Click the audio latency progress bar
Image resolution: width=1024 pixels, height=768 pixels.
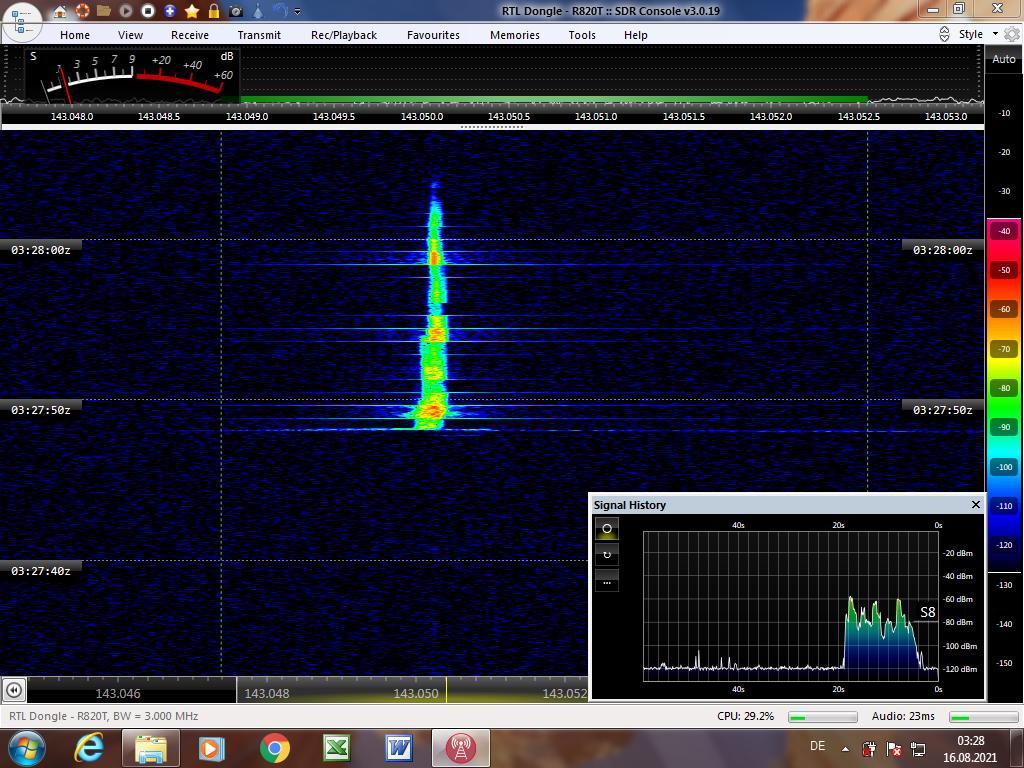pos(983,717)
